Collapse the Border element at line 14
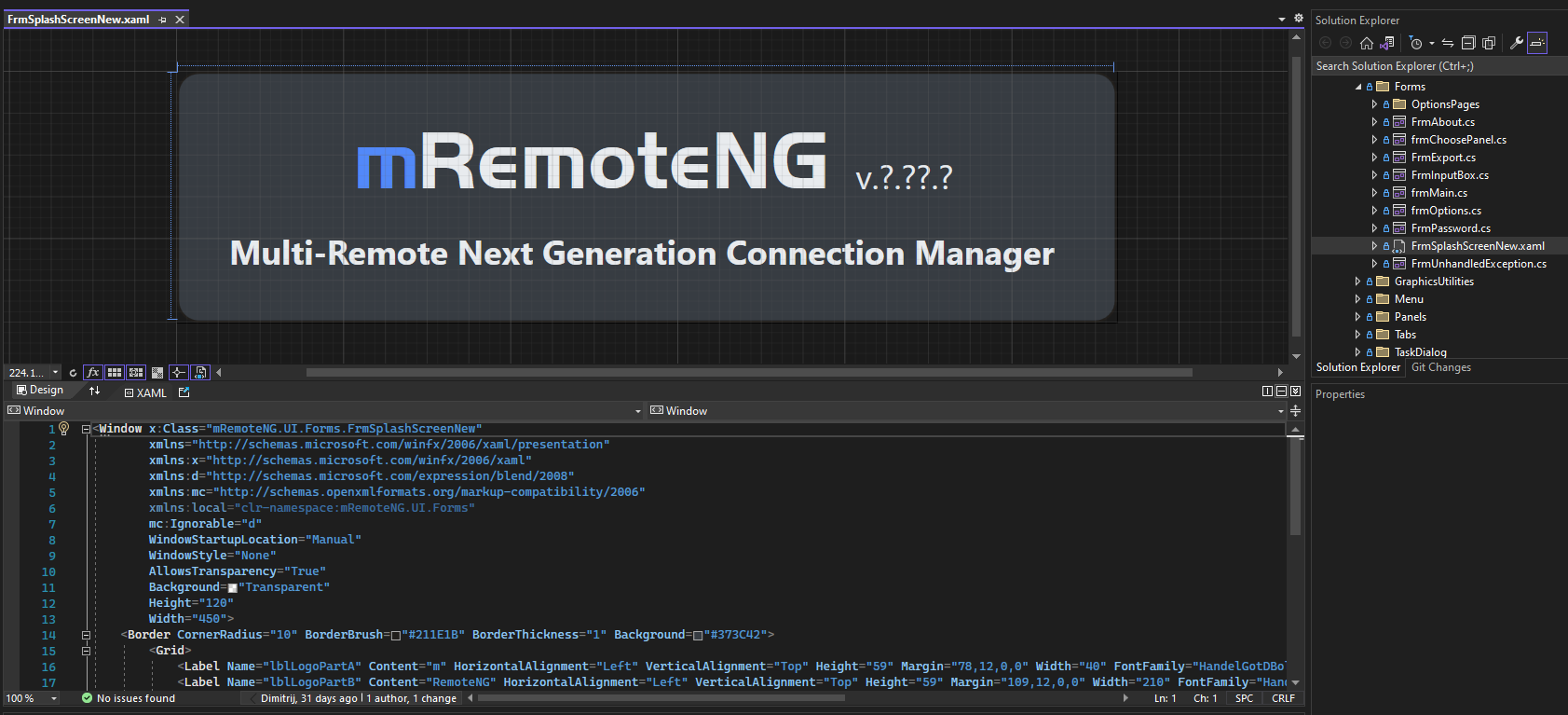Screen dimensions: 1568x715 coord(86,636)
